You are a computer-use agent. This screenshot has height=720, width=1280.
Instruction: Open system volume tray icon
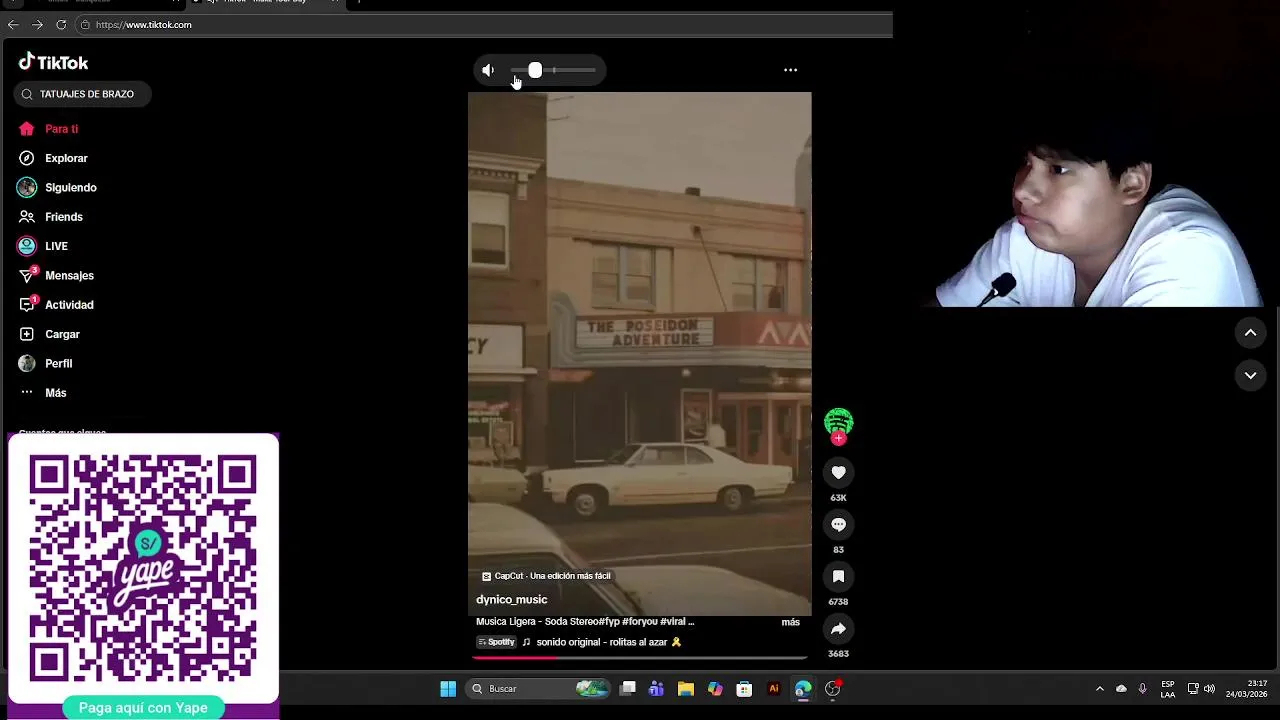click(1209, 689)
